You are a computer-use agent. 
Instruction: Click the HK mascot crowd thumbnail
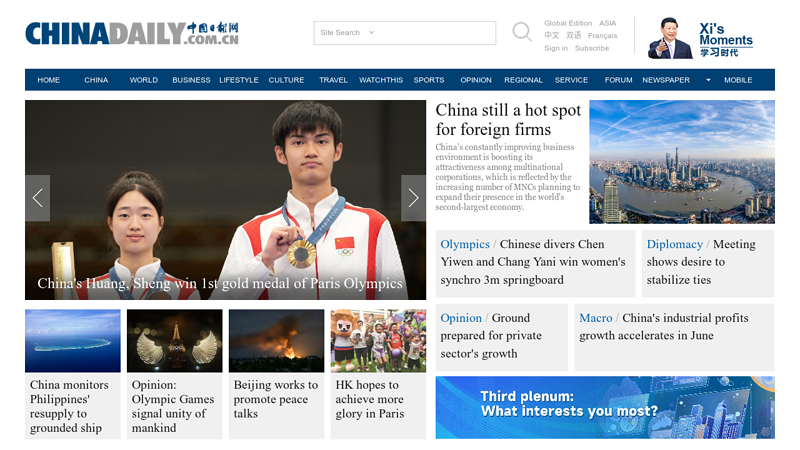[378, 340]
